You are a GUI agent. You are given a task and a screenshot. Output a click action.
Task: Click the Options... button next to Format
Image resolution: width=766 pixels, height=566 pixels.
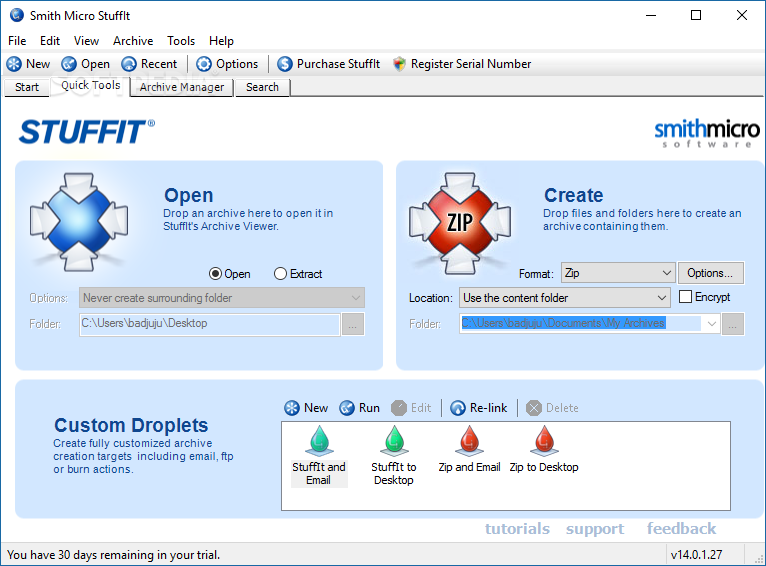click(711, 273)
